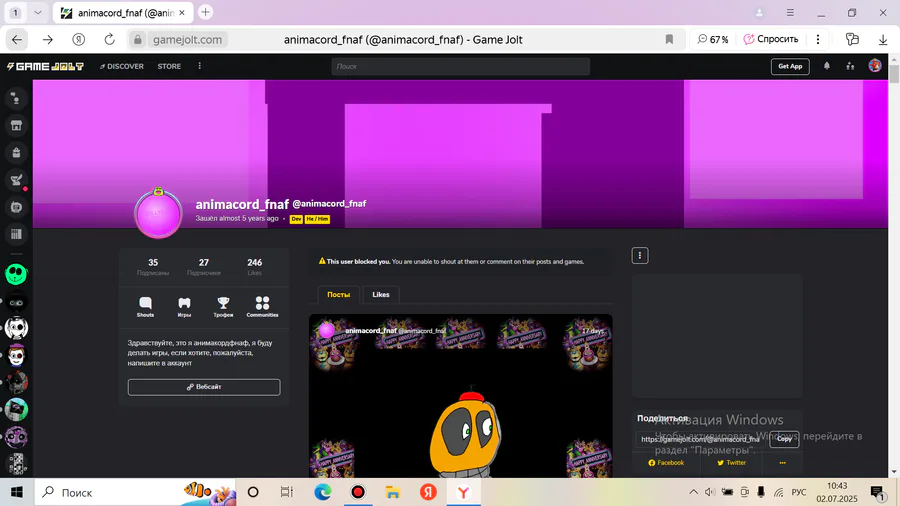Open the teal community avatar in sidebar

point(16,410)
